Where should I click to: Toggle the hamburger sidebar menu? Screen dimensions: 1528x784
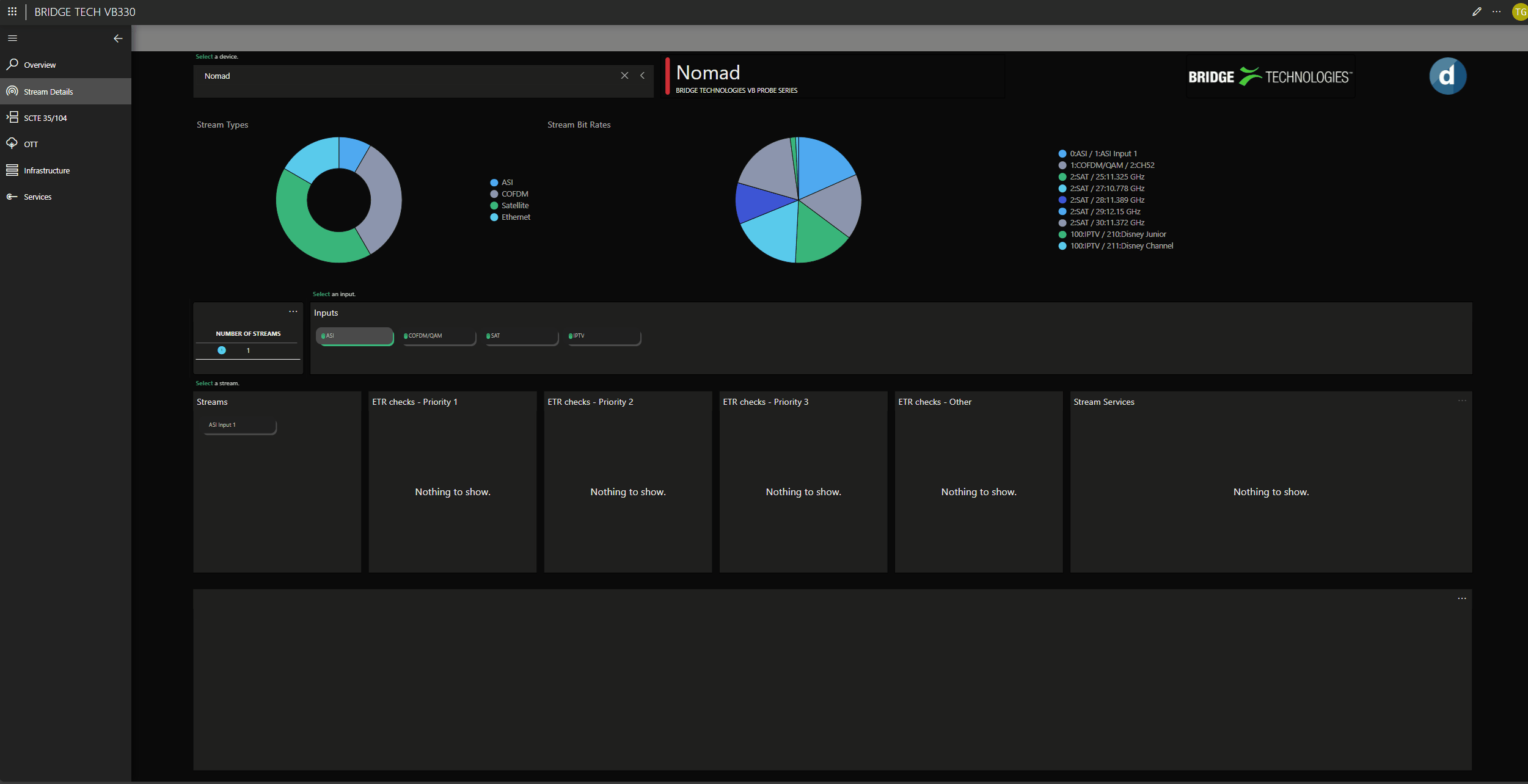[12, 38]
